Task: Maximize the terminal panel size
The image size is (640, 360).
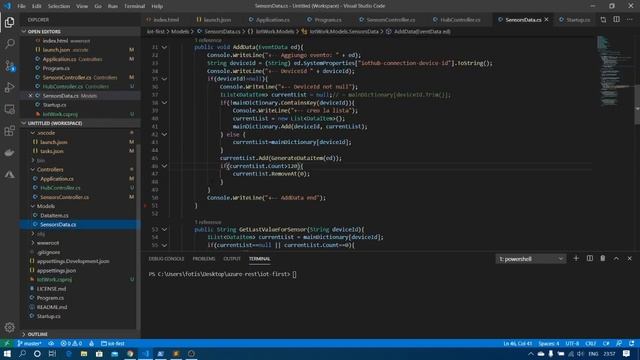Action: click(616, 258)
